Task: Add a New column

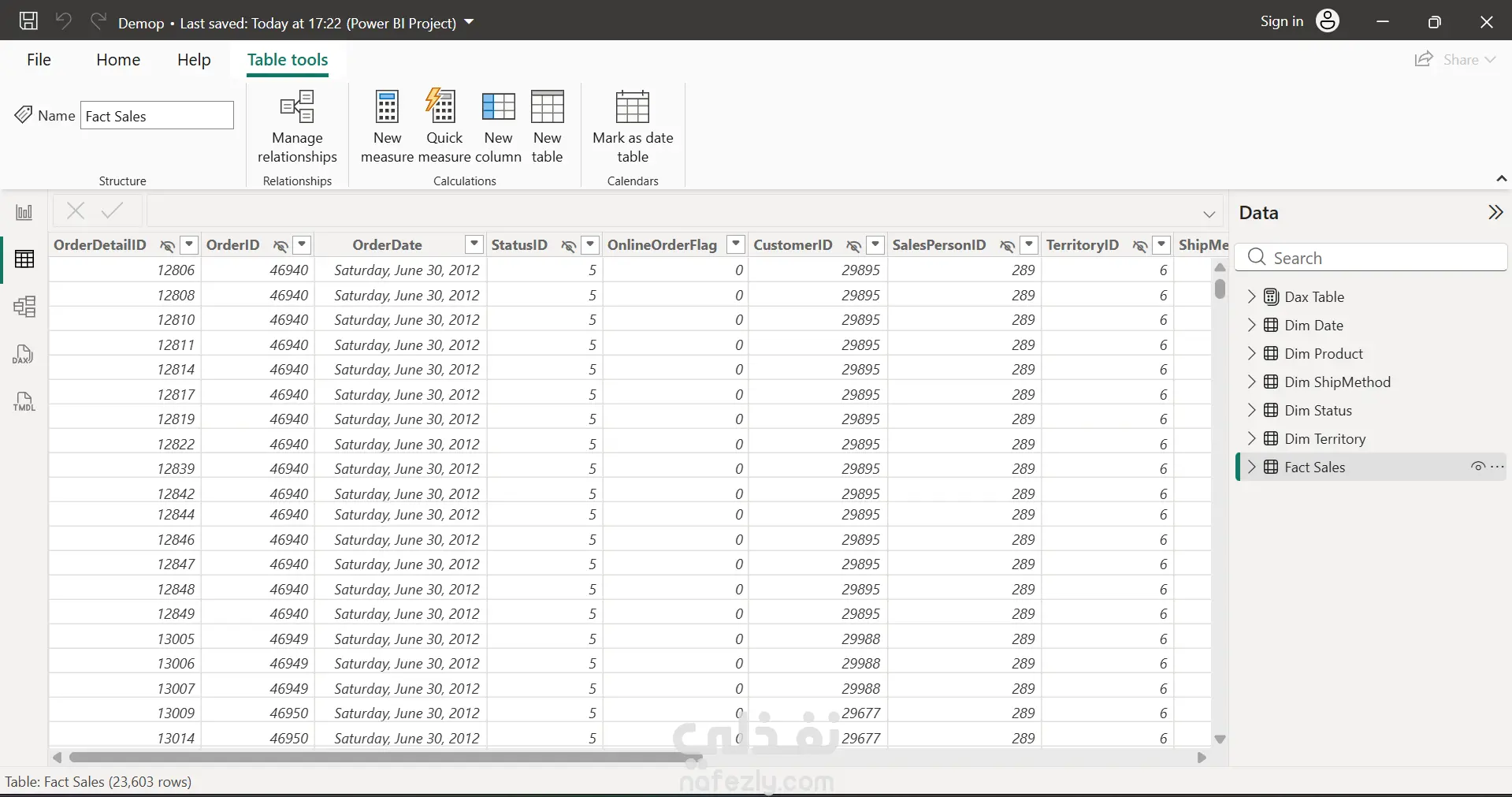Action: (x=498, y=127)
